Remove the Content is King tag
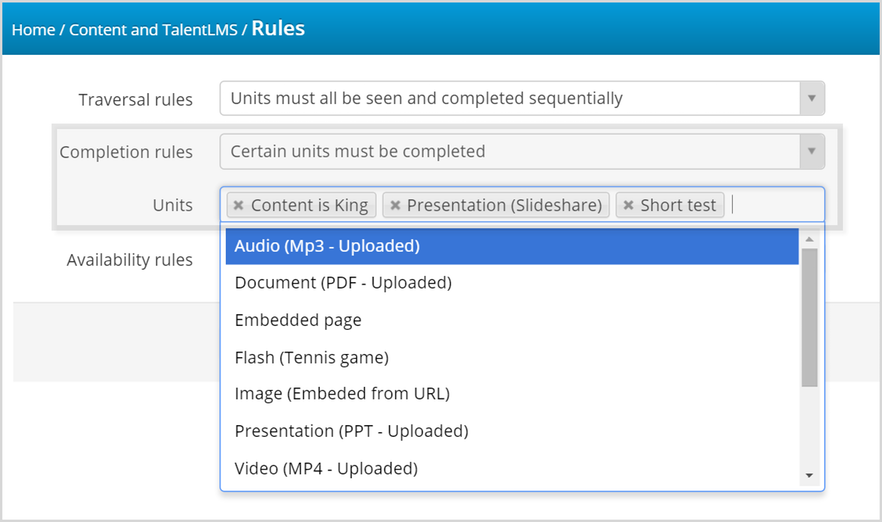The image size is (882, 522). 238,205
